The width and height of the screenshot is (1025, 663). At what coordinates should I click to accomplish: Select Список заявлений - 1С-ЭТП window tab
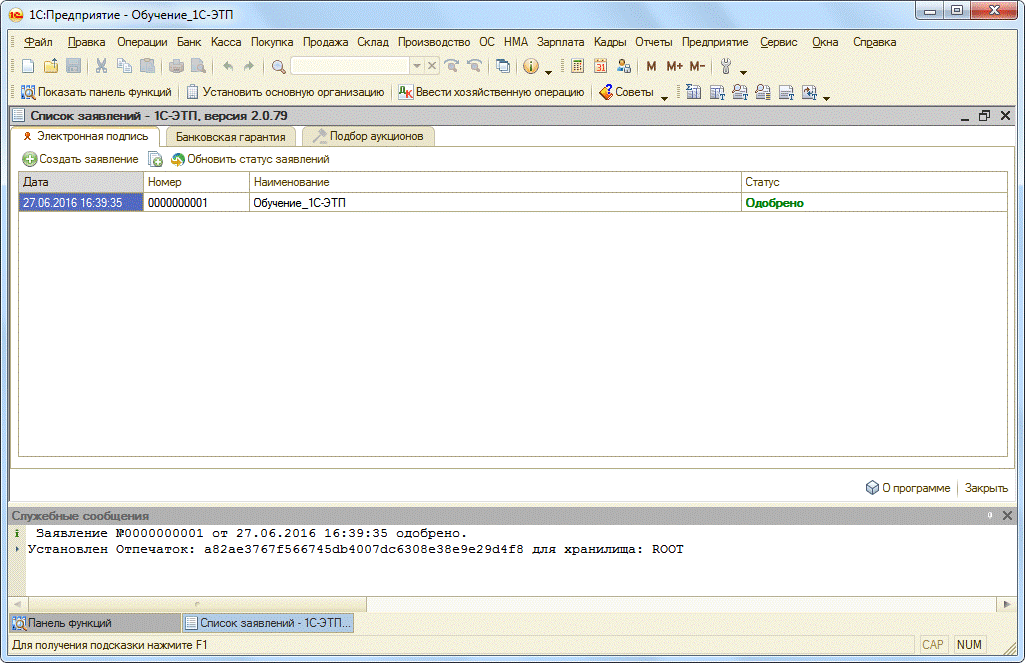268,623
